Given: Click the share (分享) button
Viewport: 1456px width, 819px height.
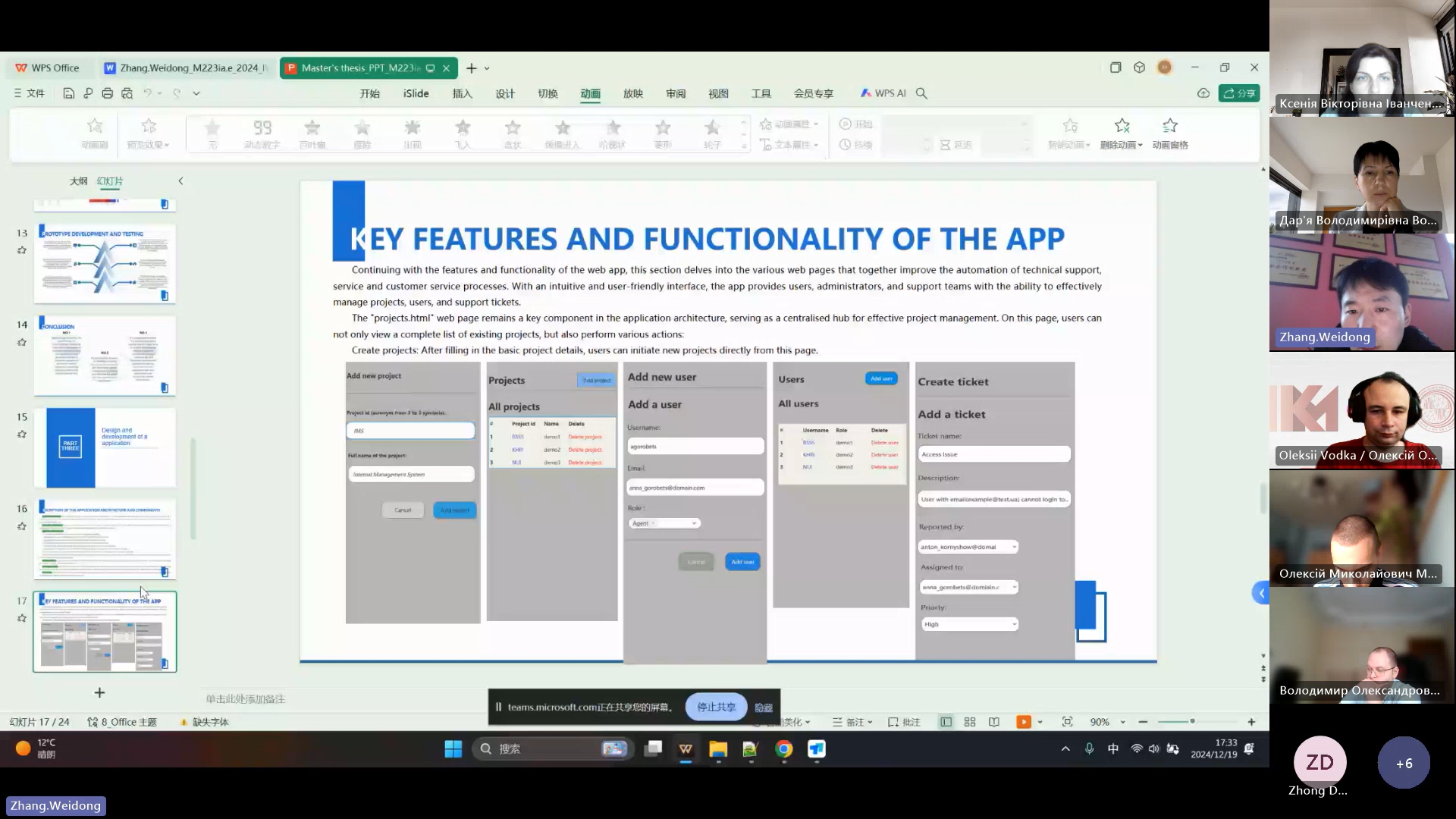Looking at the screenshot, I should click(1239, 93).
